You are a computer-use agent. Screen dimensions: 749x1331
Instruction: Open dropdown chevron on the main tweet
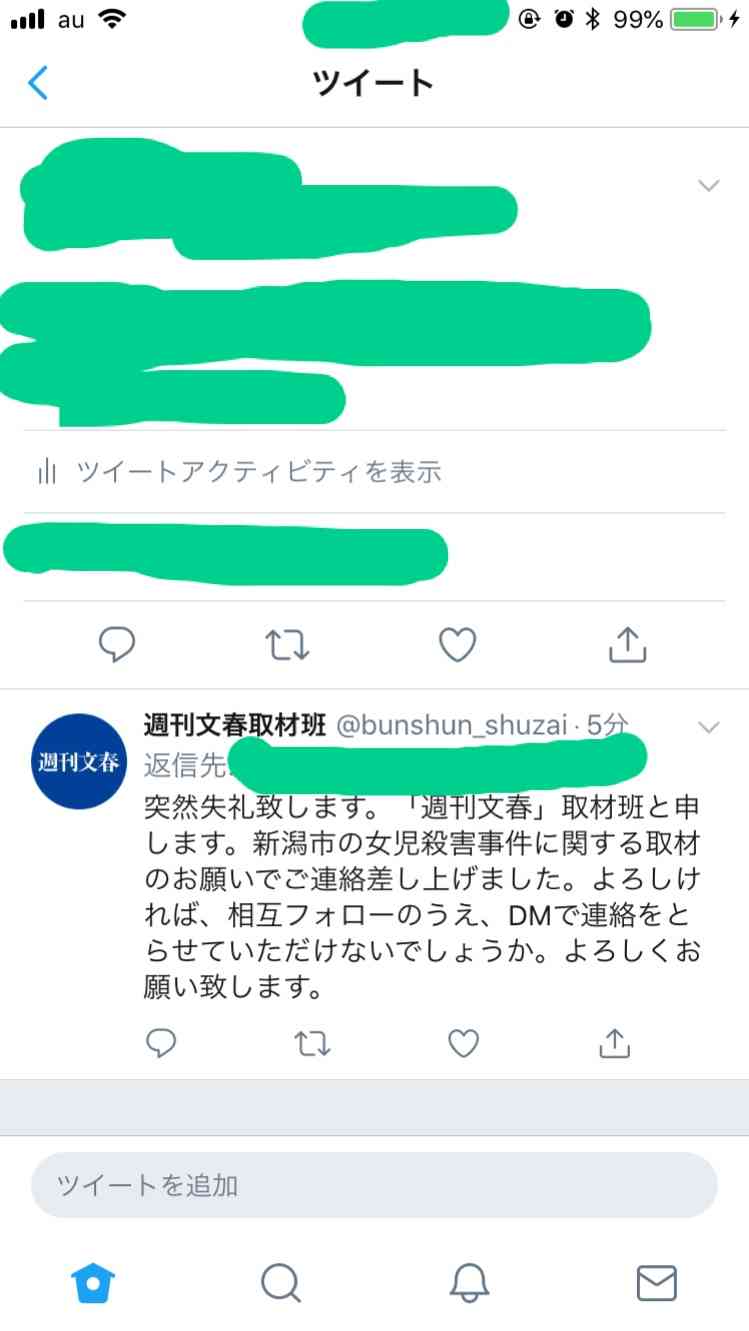708,185
